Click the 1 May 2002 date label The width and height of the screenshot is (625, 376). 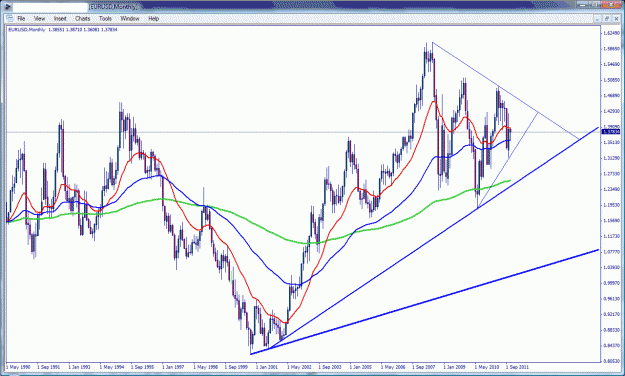point(299,366)
